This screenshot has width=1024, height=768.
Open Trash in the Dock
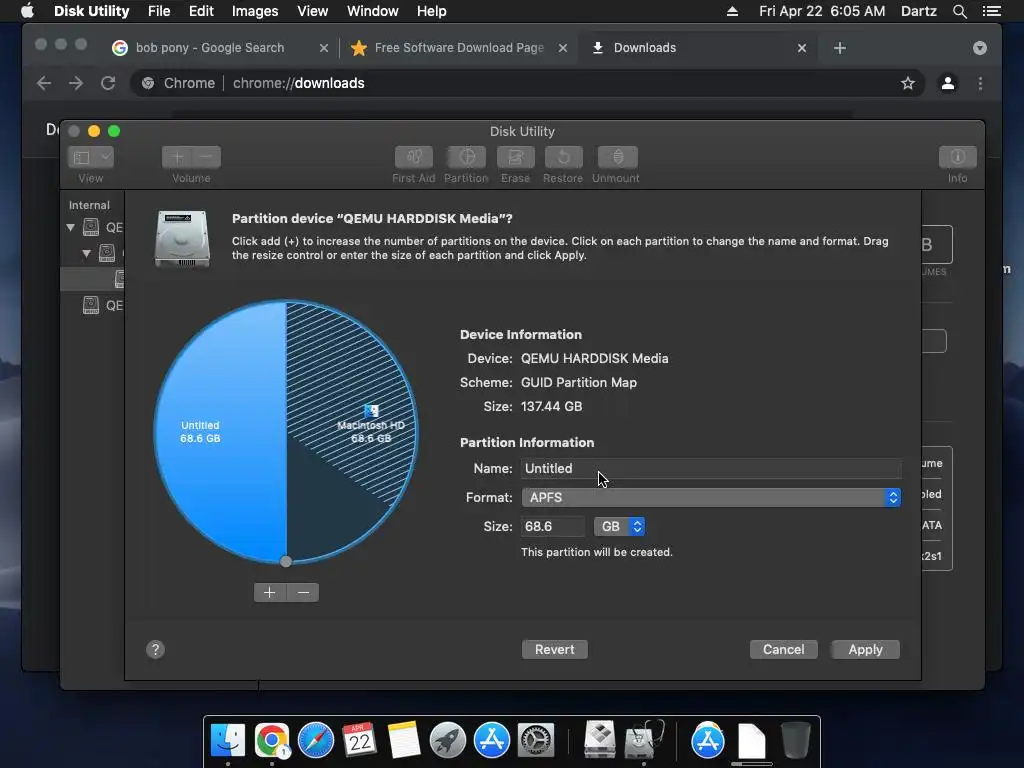(795, 741)
